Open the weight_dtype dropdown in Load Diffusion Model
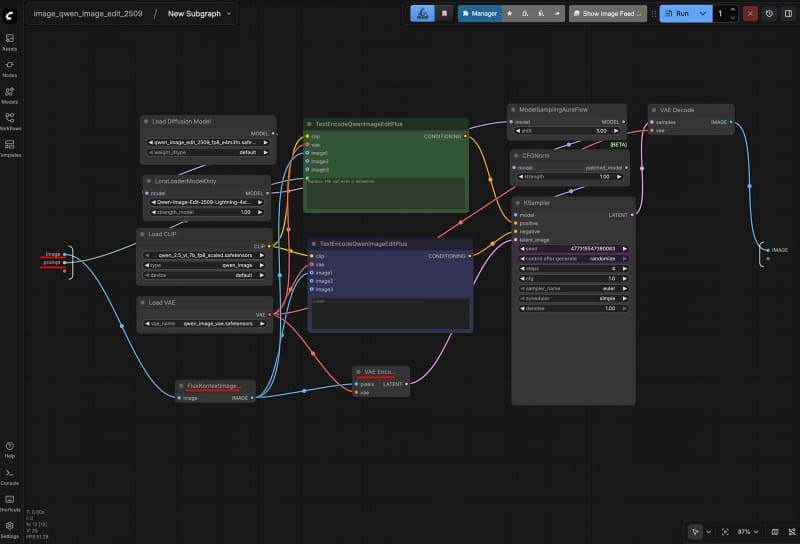 208,152
